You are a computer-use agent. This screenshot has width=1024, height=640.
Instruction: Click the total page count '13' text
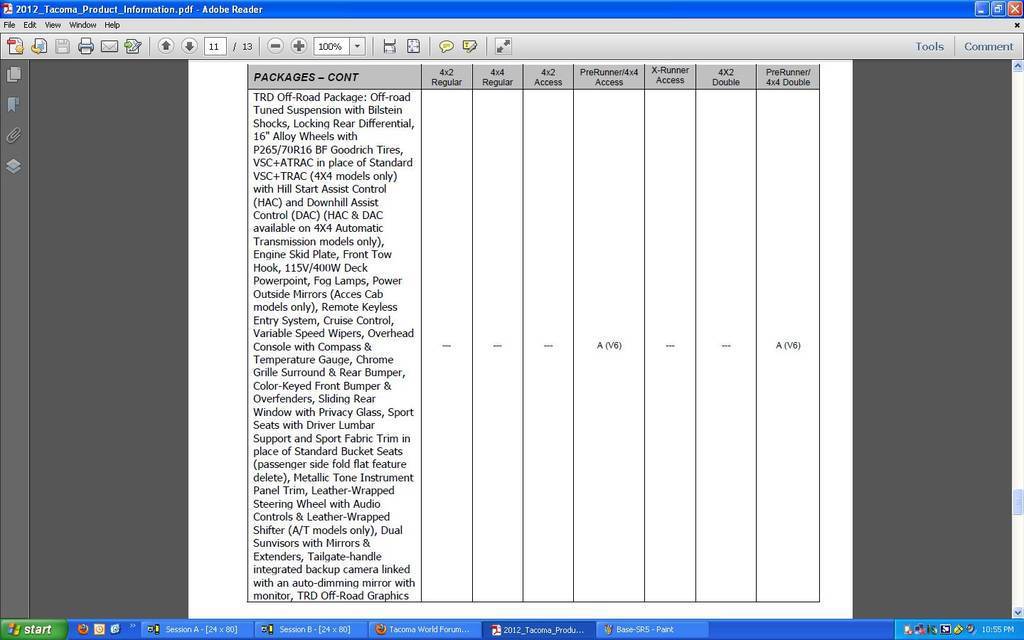click(247, 46)
